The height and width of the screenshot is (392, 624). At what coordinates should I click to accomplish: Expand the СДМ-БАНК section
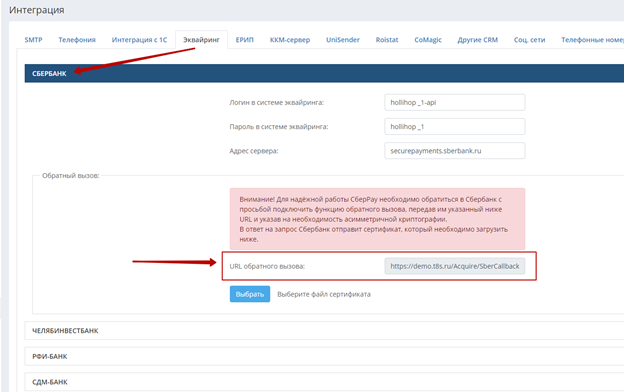click(x=324, y=382)
